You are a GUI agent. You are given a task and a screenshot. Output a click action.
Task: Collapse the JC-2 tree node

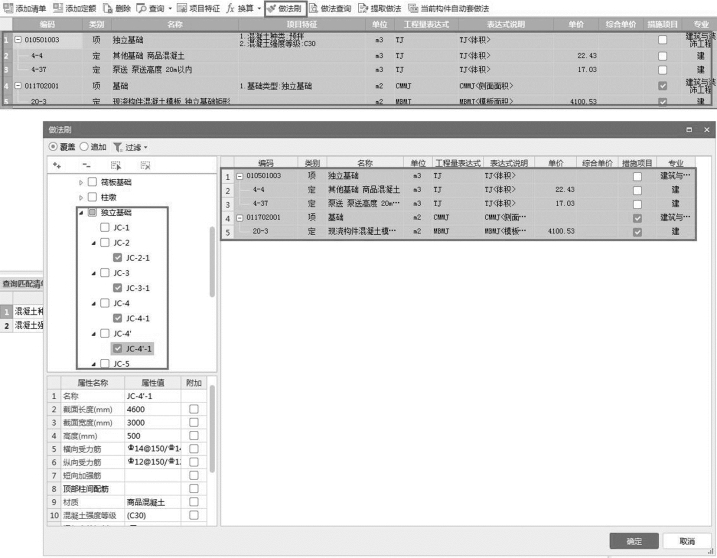94,243
